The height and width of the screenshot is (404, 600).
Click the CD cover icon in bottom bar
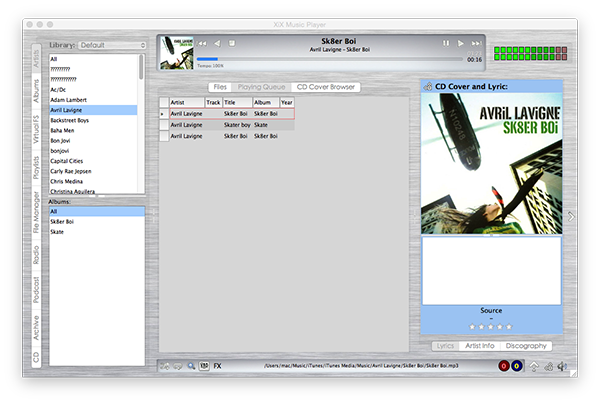click(548, 367)
